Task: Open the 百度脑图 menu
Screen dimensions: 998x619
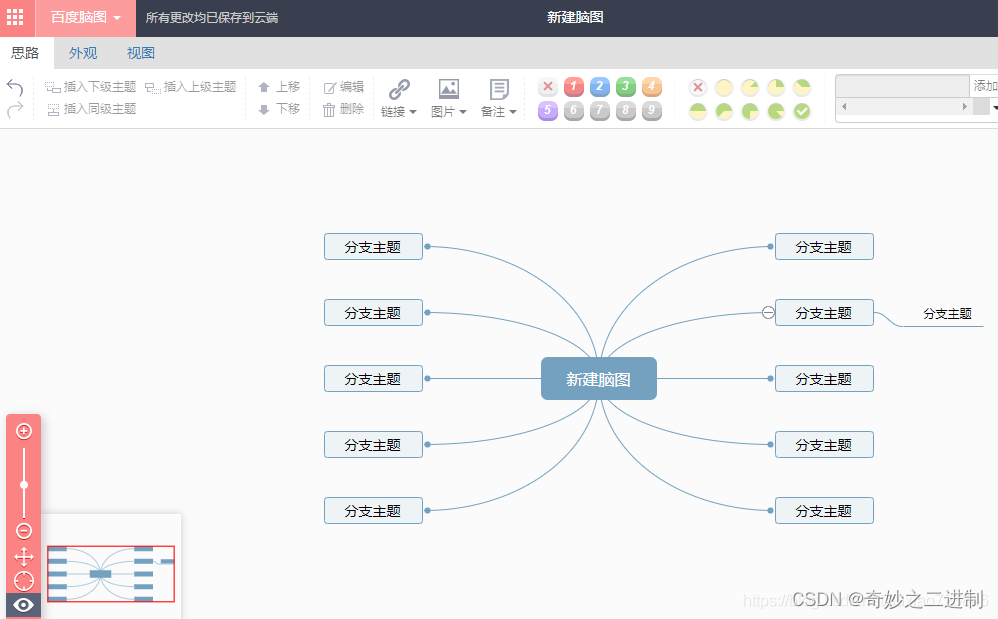Action: coord(78,18)
